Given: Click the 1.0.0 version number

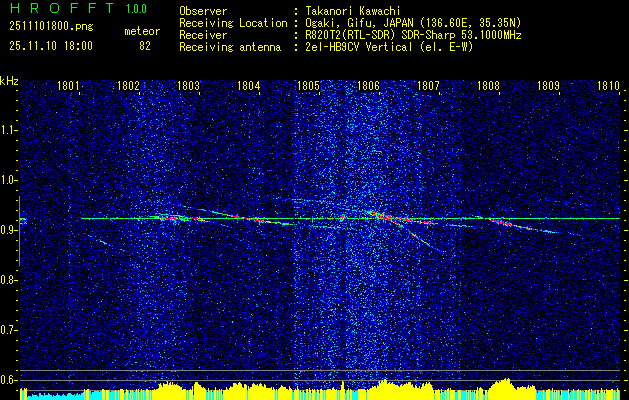Looking at the screenshot, I should click(x=136, y=9).
